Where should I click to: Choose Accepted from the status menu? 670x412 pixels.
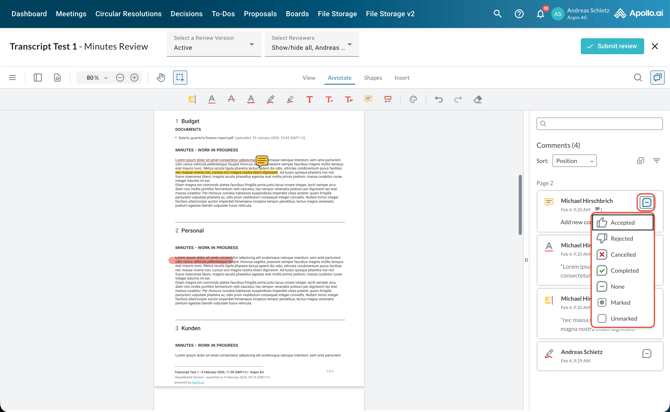(x=622, y=223)
